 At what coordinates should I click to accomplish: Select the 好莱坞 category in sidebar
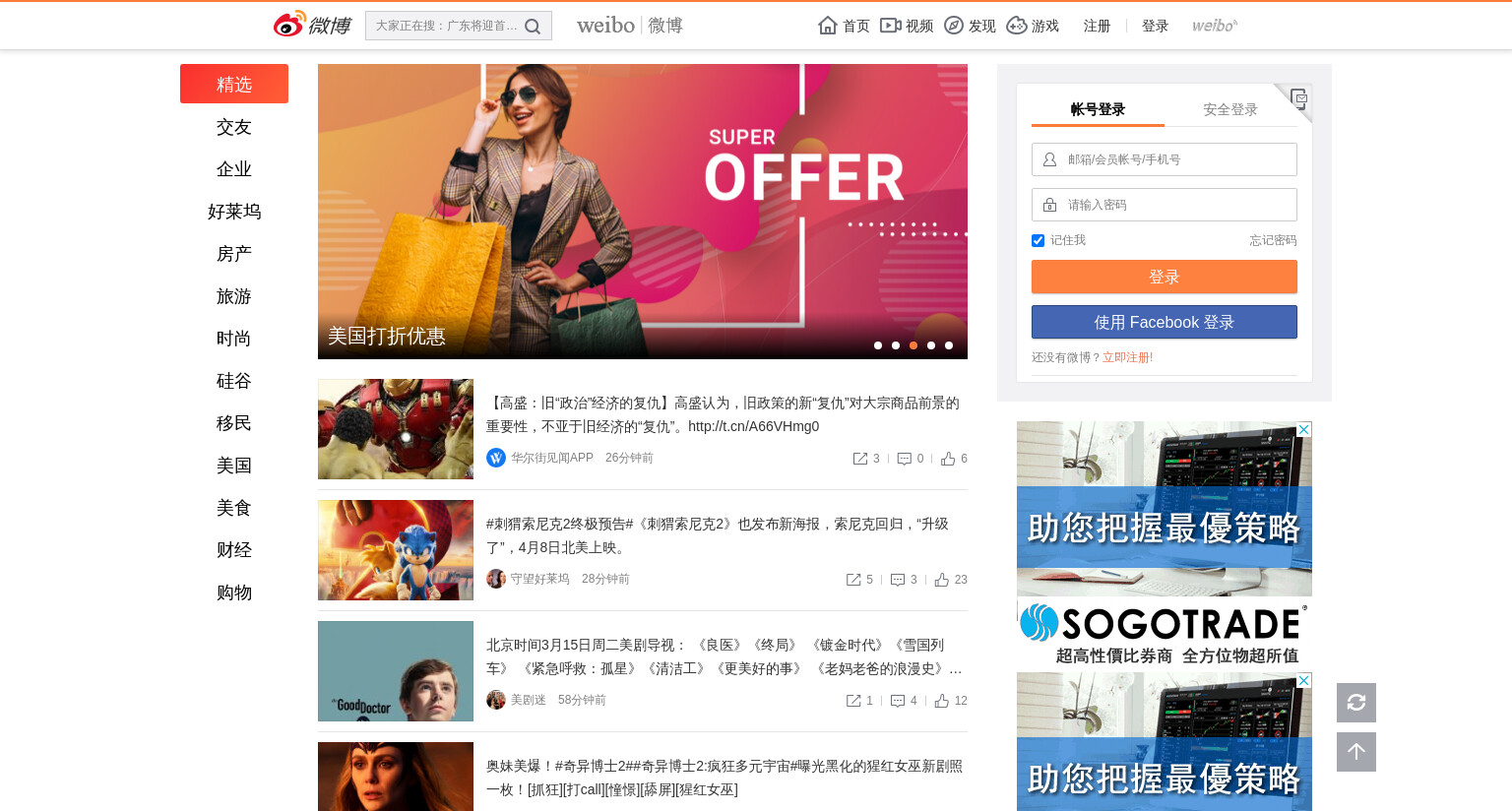click(x=234, y=212)
